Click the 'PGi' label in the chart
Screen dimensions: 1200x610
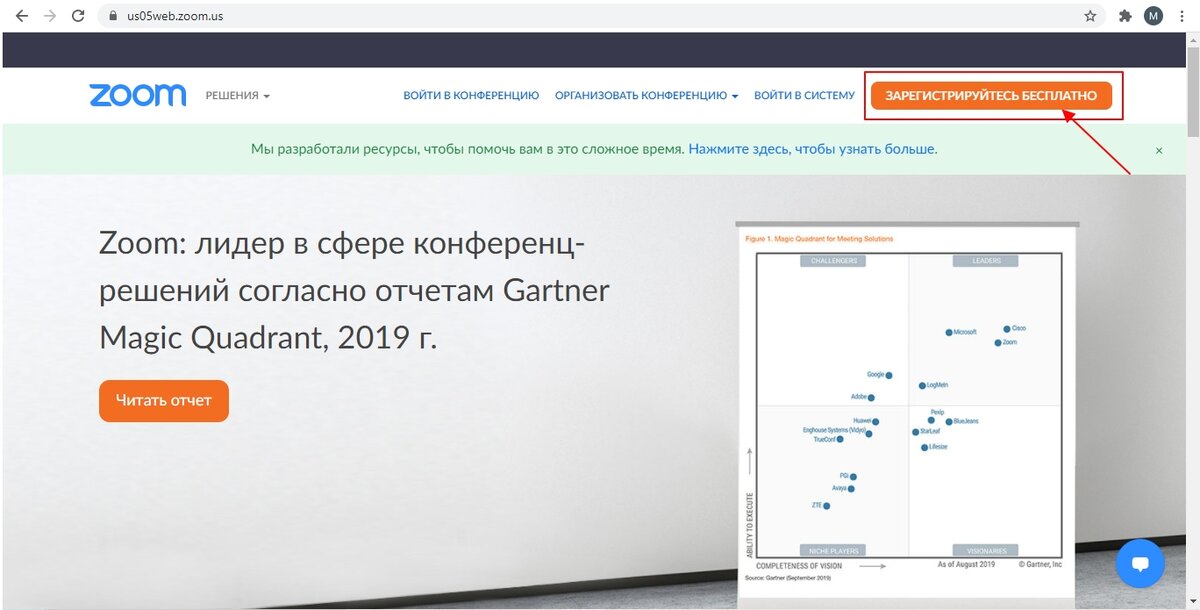click(x=844, y=476)
